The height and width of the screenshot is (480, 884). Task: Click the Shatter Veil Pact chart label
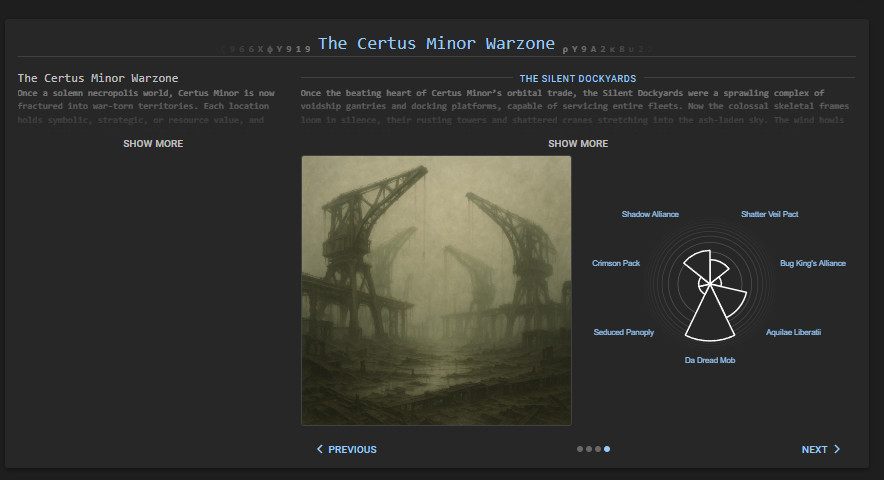(769, 214)
